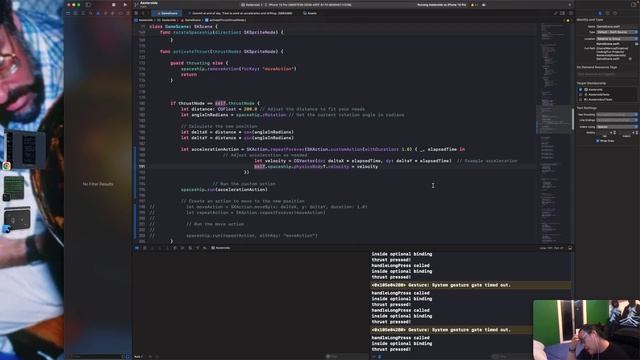Viewport: 640px width, 360px height.
Task: Open Simulate Location in debug bar
Action: [205, 248]
